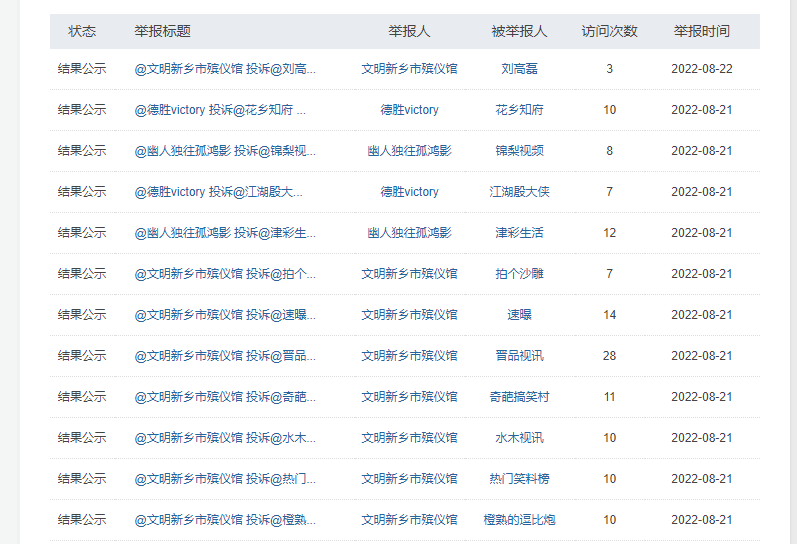This screenshot has width=797, height=544.
Task: Select reported user 晋品视讯
Action: [x=519, y=356]
